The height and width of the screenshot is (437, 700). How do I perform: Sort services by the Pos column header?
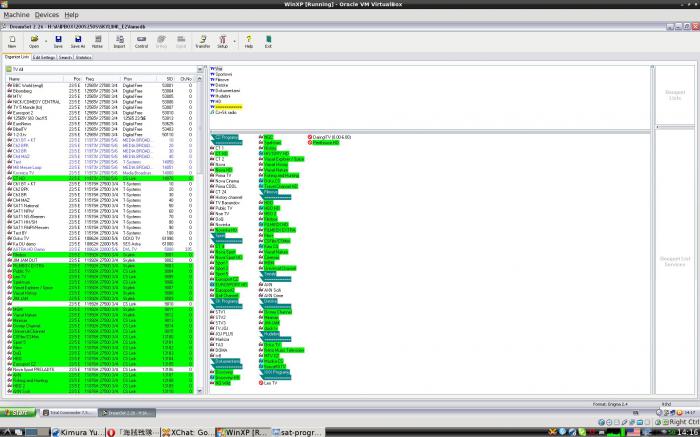[73, 79]
